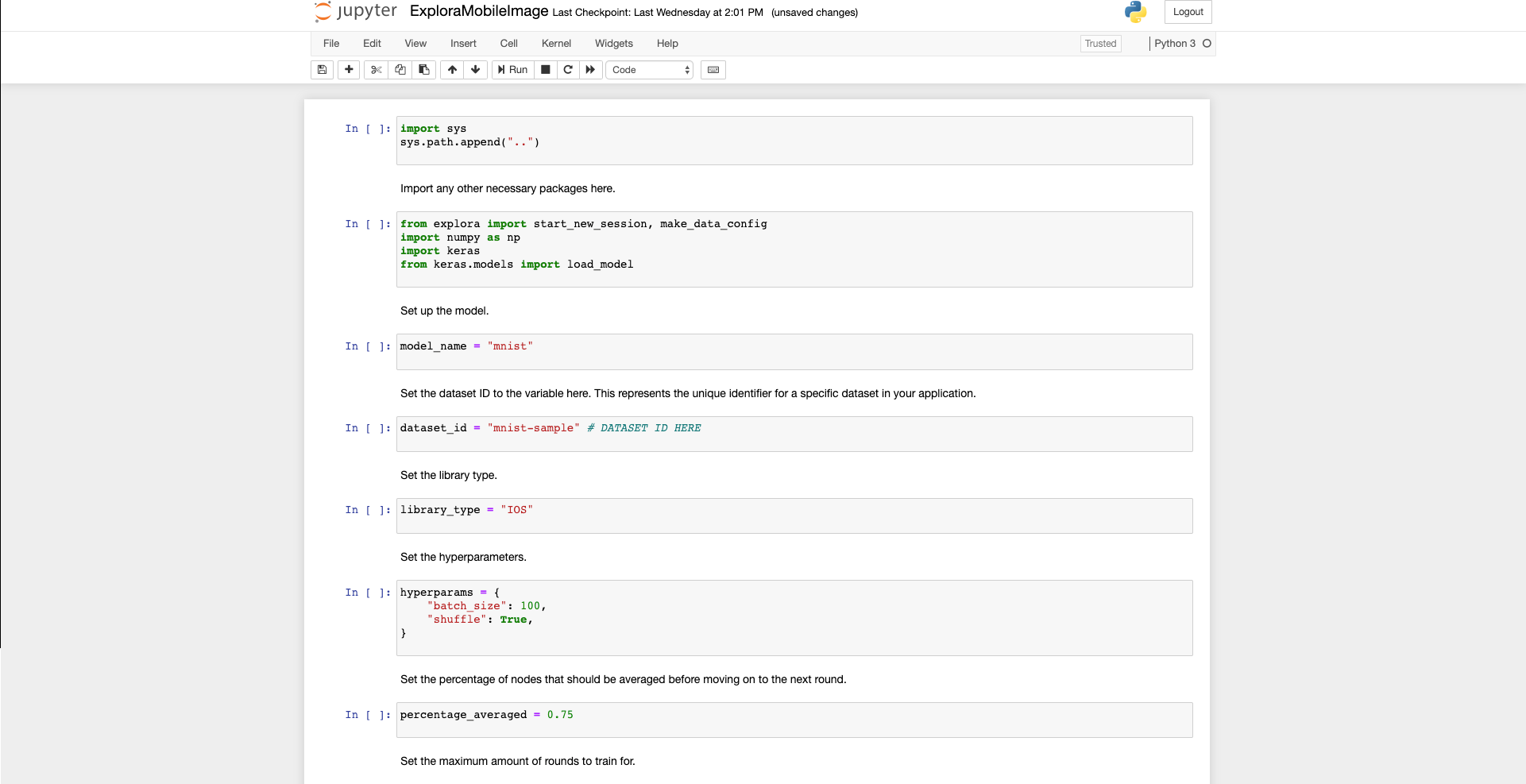Image resolution: width=1526 pixels, height=784 pixels.
Task: Open the View menu
Action: click(415, 44)
